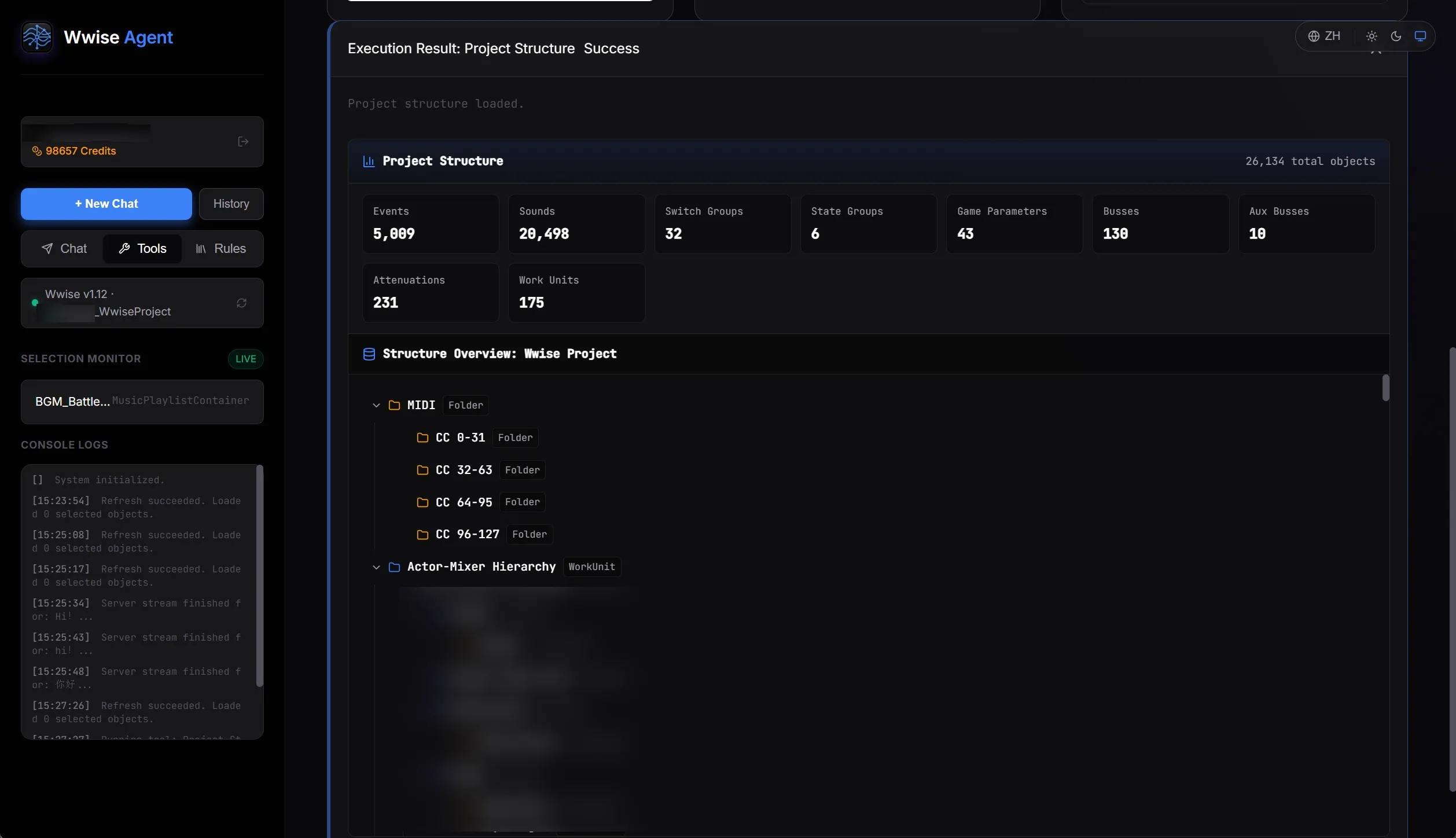Collapse the Actor-Mixer Hierarchy chevron
This screenshot has width=1456, height=838.
click(x=376, y=567)
